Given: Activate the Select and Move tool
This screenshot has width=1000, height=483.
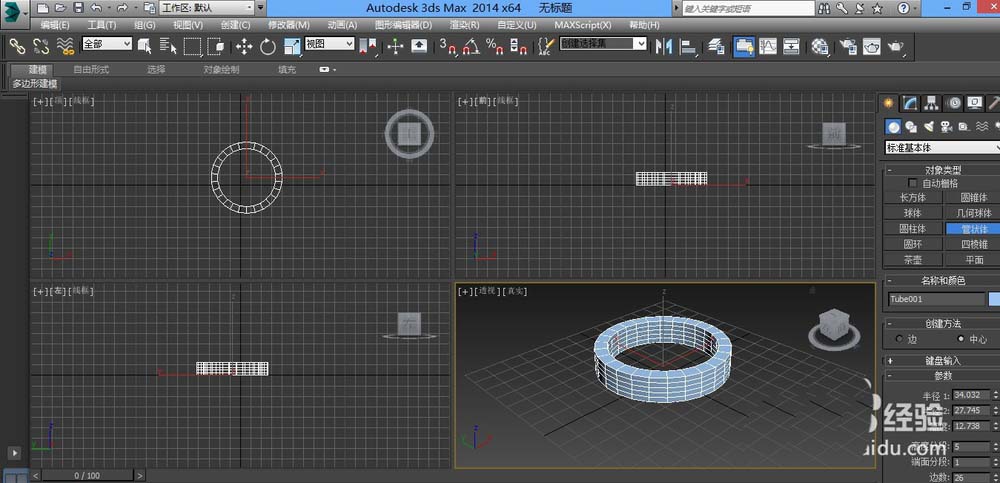Looking at the screenshot, I should pyautogui.click(x=244, y=46).
